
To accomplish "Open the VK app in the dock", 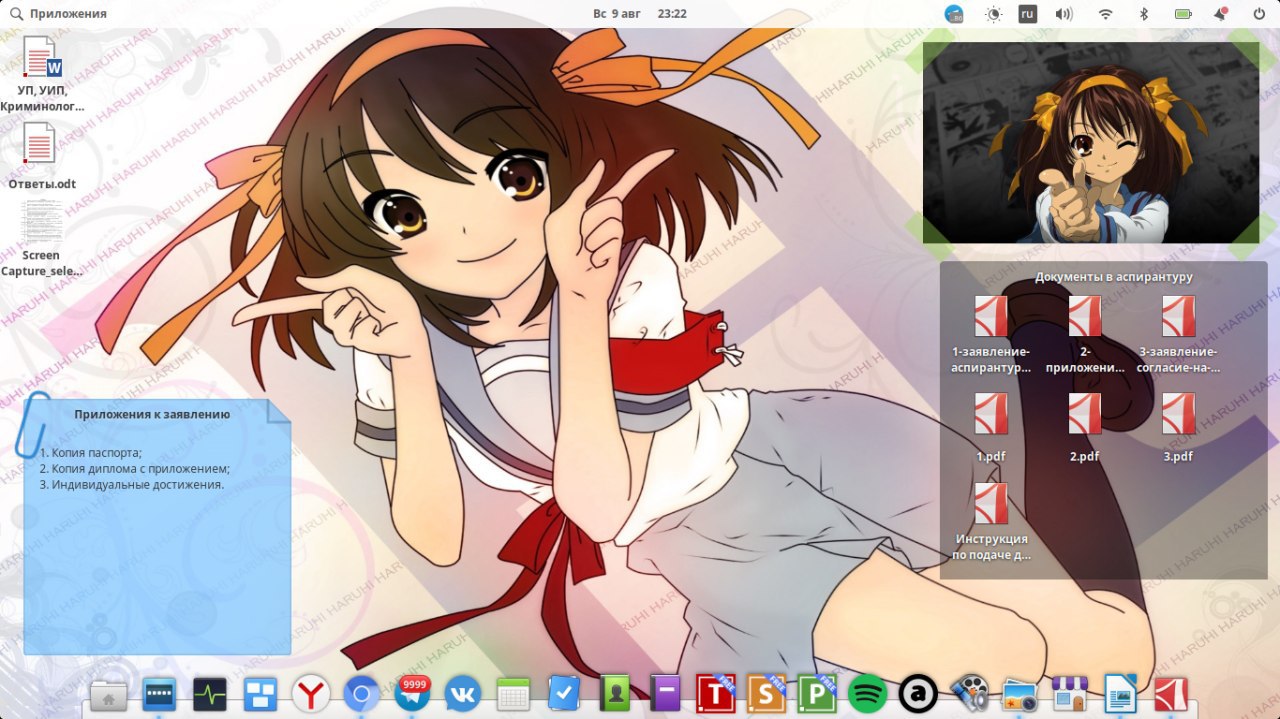I will [x=463, y=694].
